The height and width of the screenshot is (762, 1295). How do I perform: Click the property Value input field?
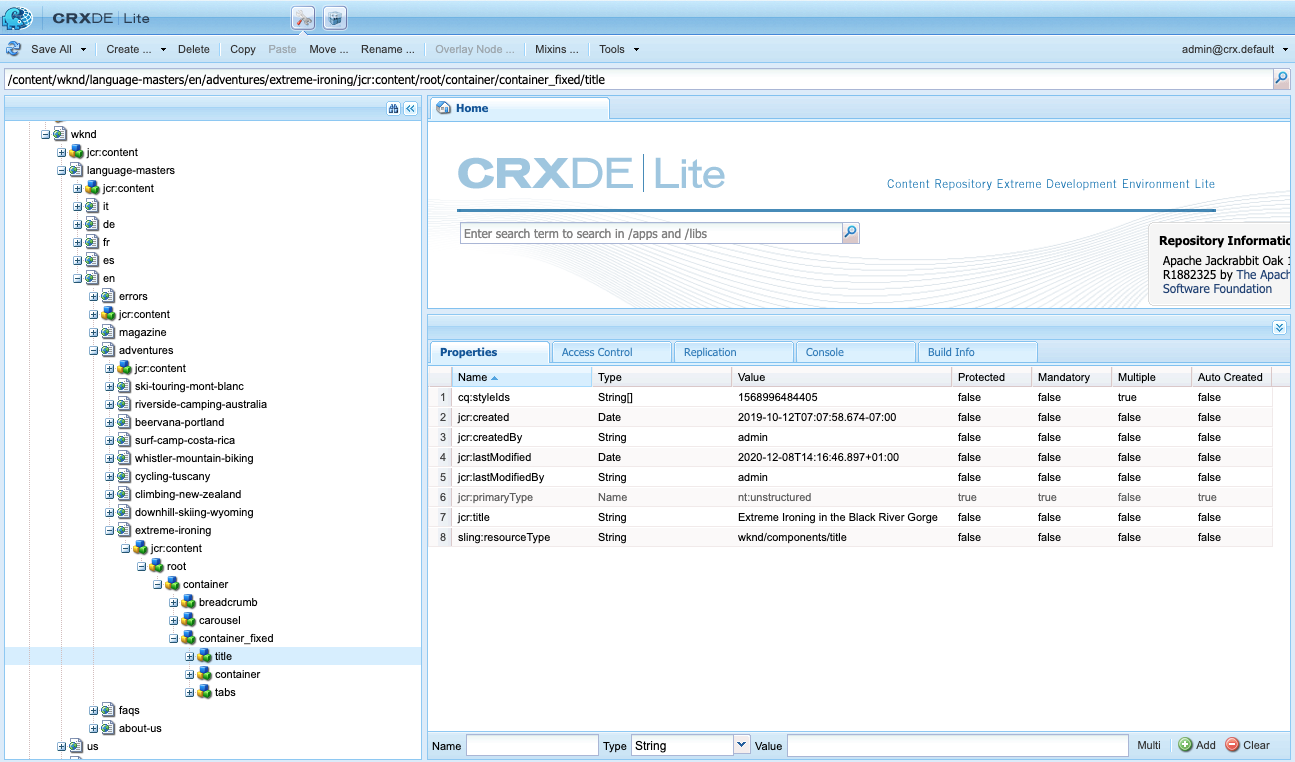[958, 745]
